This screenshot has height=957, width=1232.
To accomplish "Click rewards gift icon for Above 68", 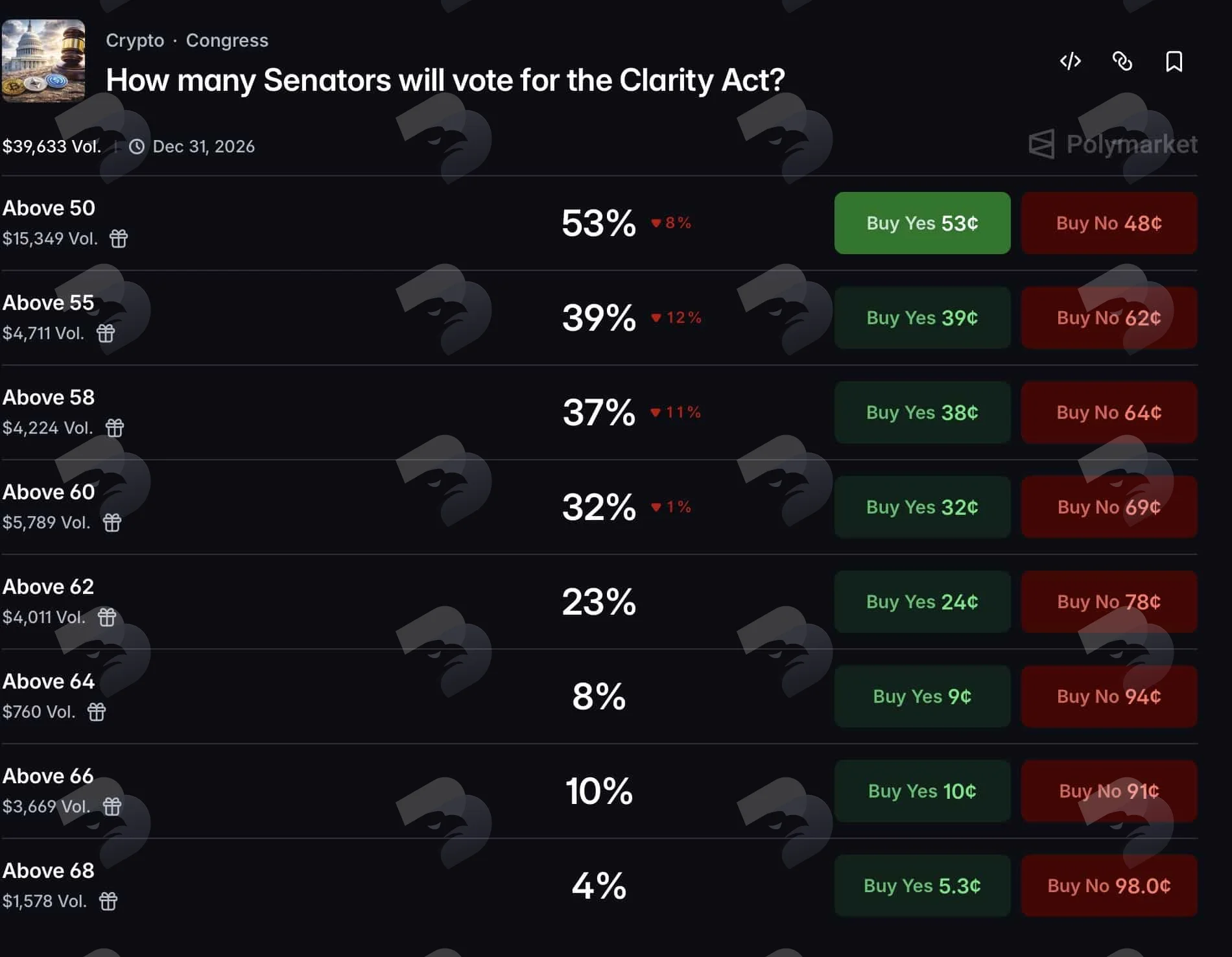I will click(108, 901).
